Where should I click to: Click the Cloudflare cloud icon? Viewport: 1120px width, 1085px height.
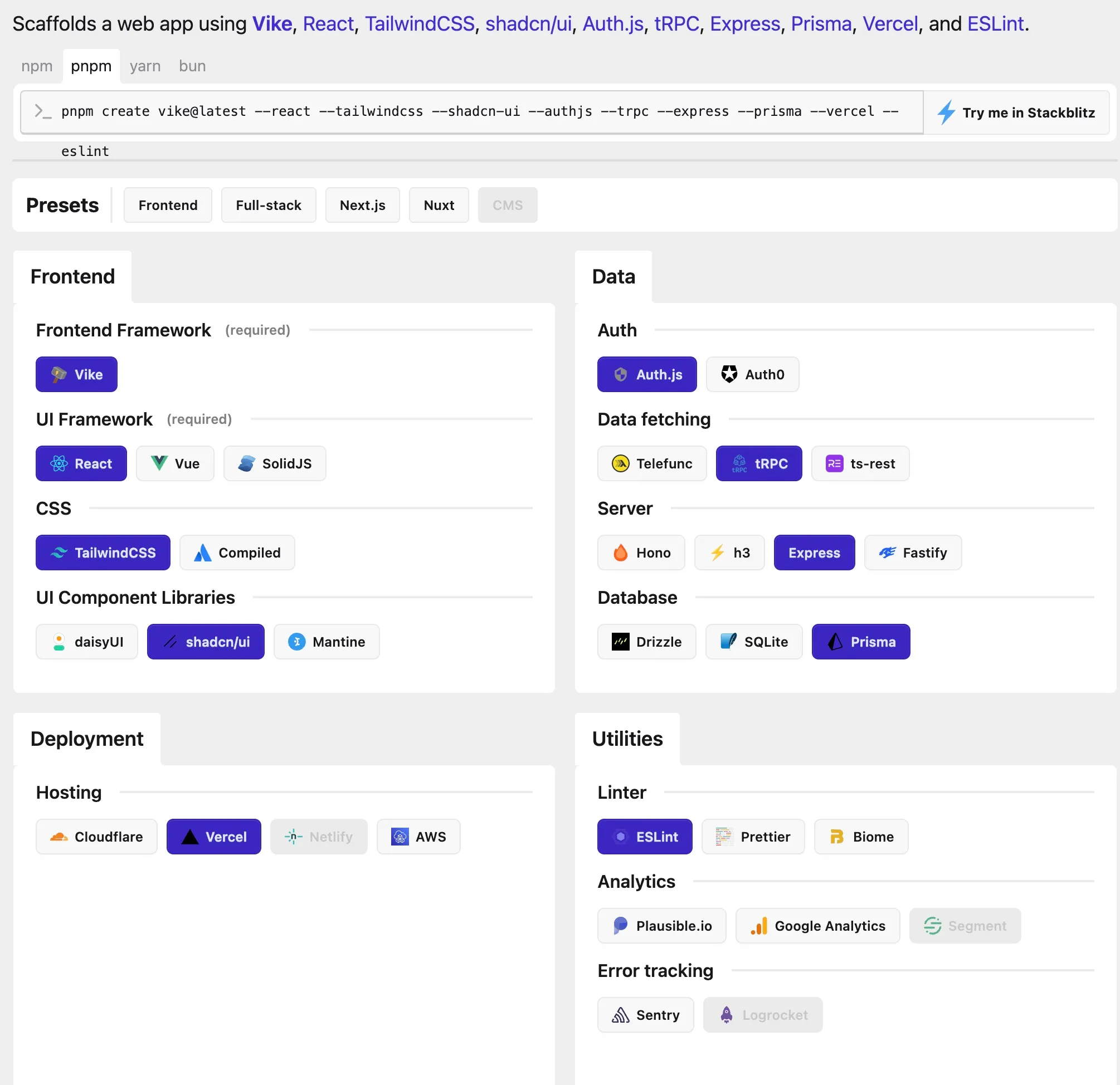[x=59, y=837]
